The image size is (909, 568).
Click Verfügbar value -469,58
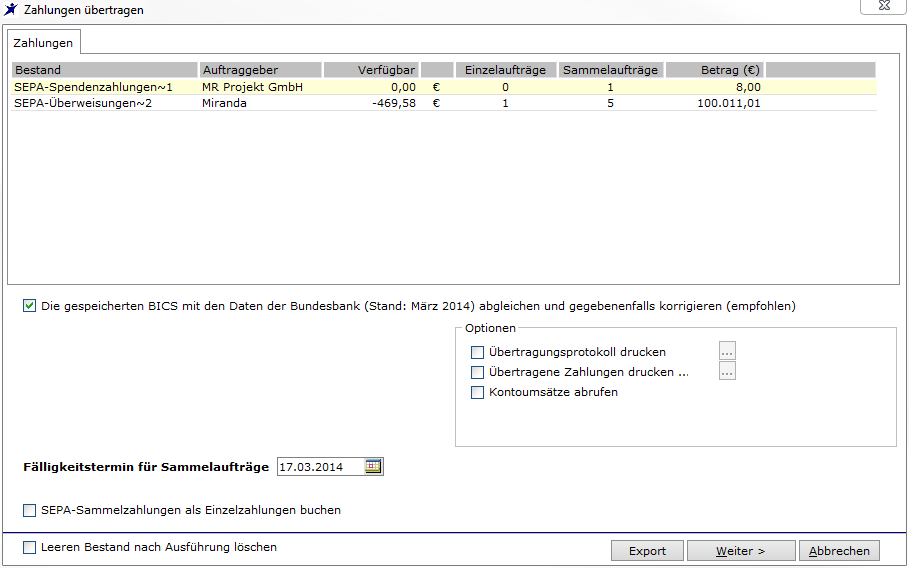coord(394,103)
